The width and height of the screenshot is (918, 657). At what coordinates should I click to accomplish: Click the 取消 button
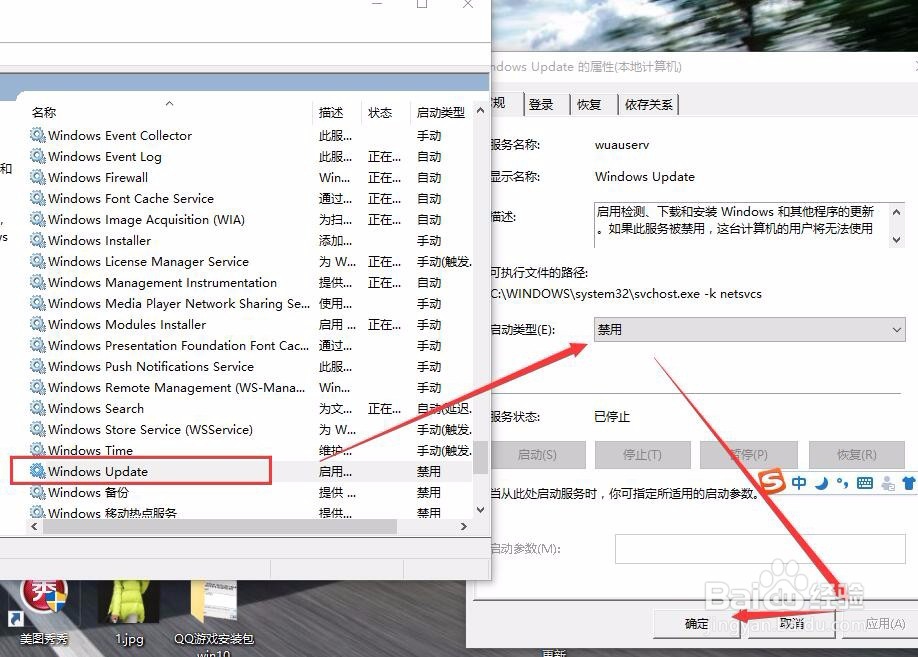(792, 624)
